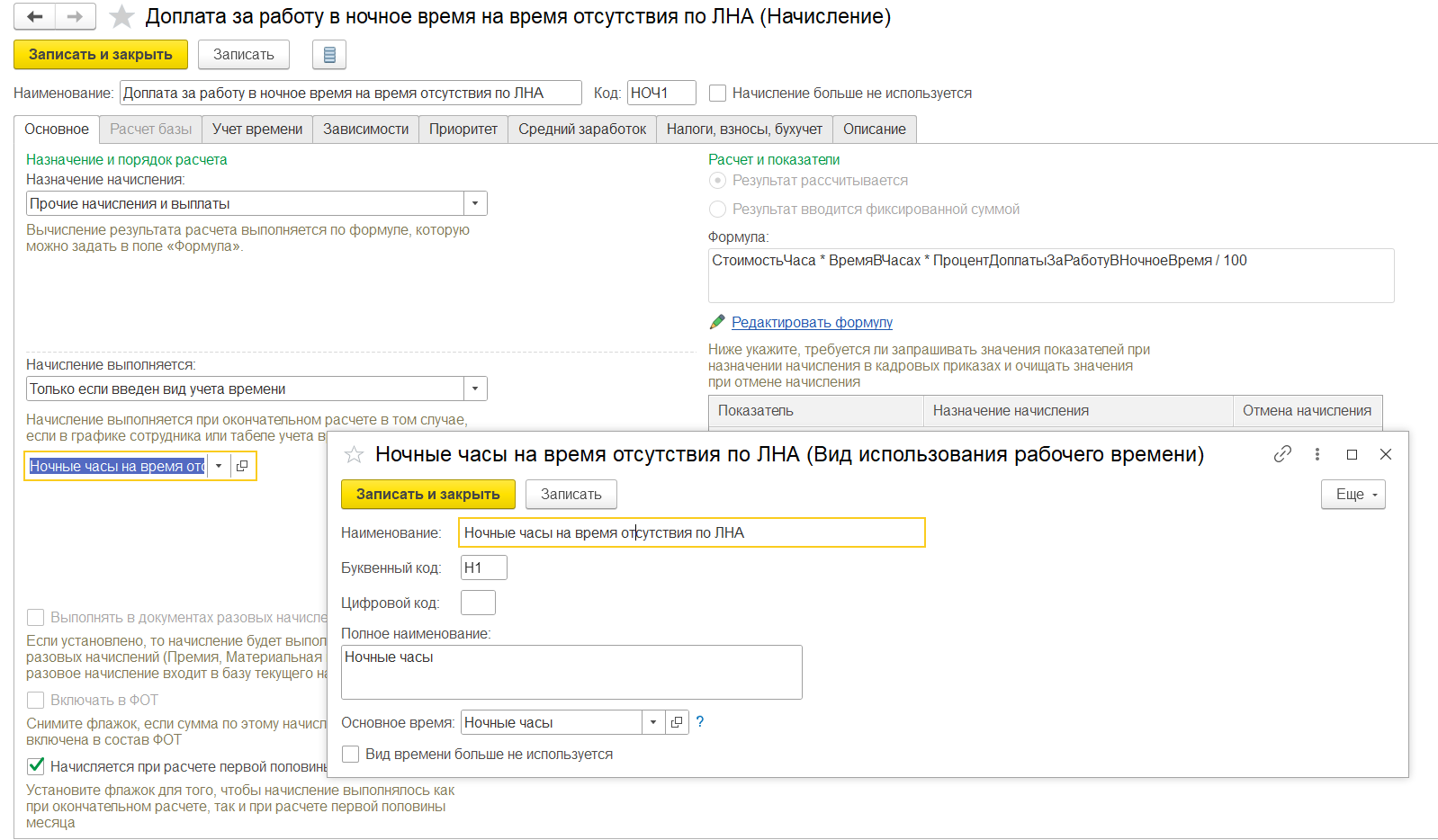The height and width of the screenshot is (840, 1438).
Task: Open Налоги, взносы, бухучет tab
Action: 744,129
